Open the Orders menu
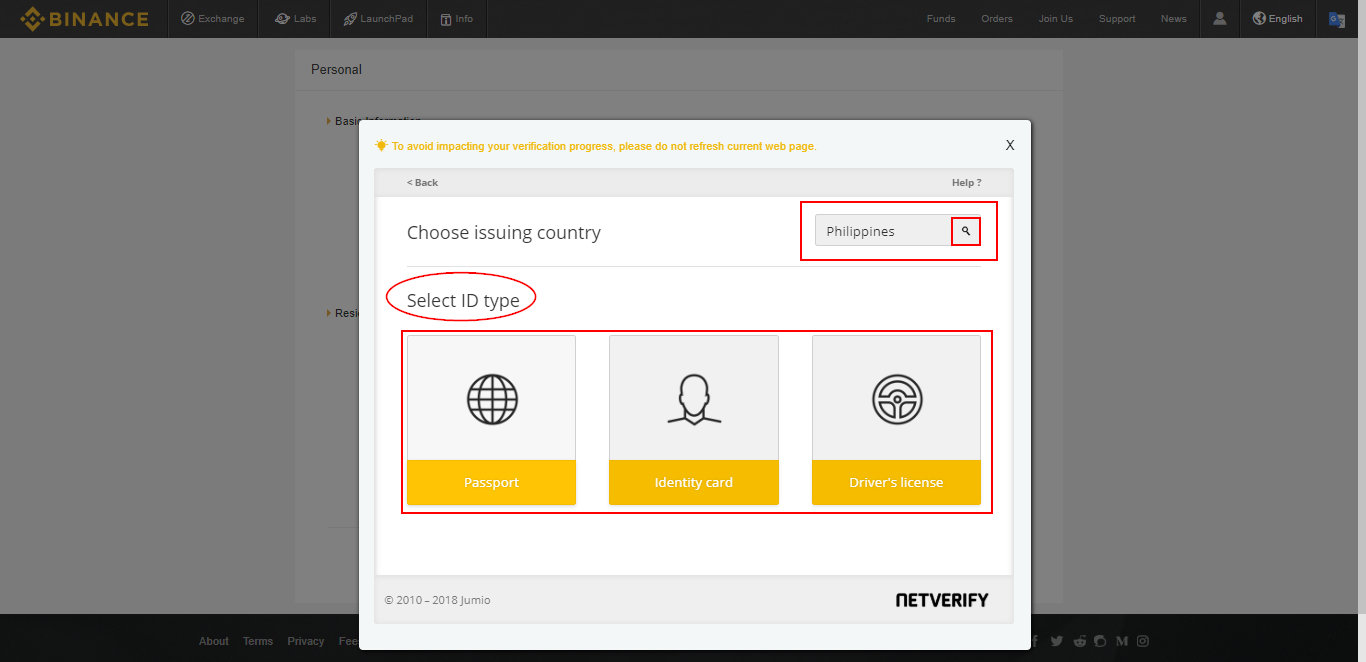The image size is (1366, 662). 997,19
